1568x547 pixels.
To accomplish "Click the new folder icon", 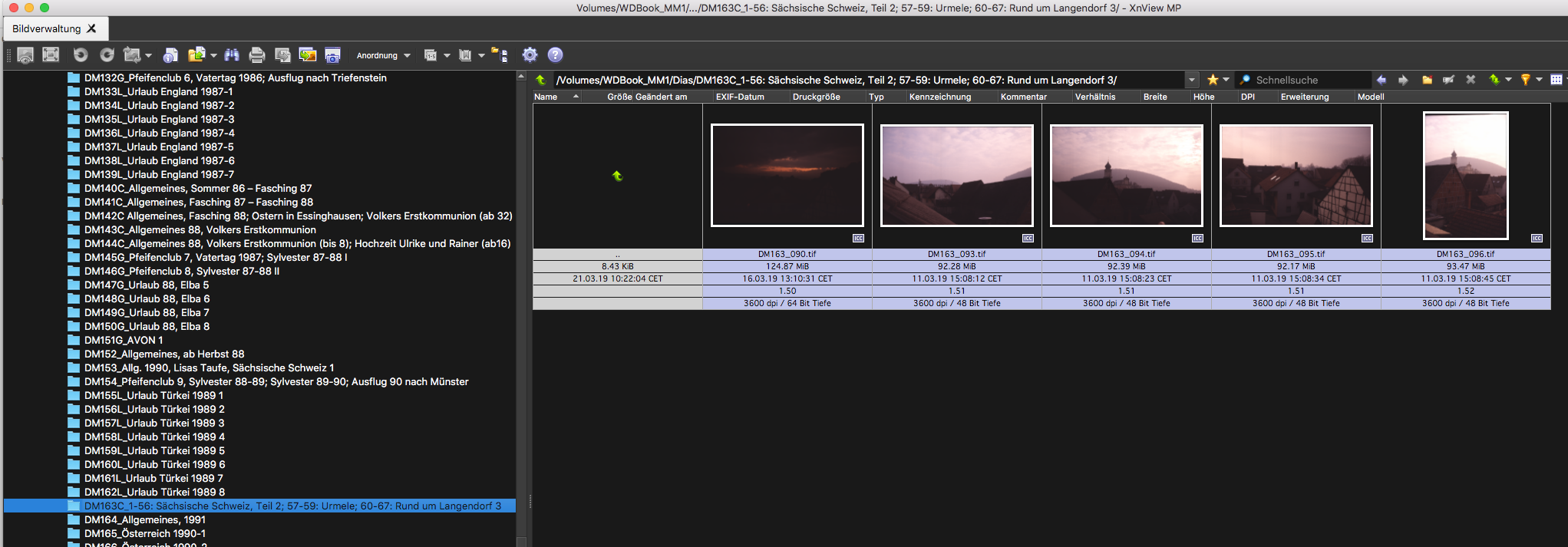I will 1427,80.
